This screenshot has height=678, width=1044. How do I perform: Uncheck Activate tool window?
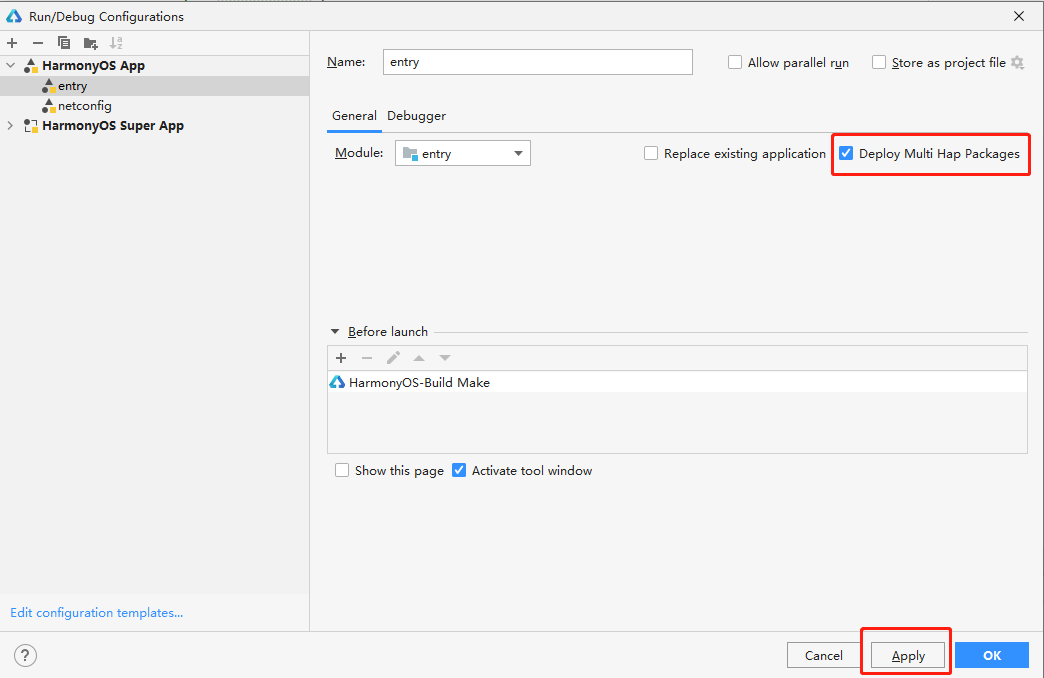[459, 471]
